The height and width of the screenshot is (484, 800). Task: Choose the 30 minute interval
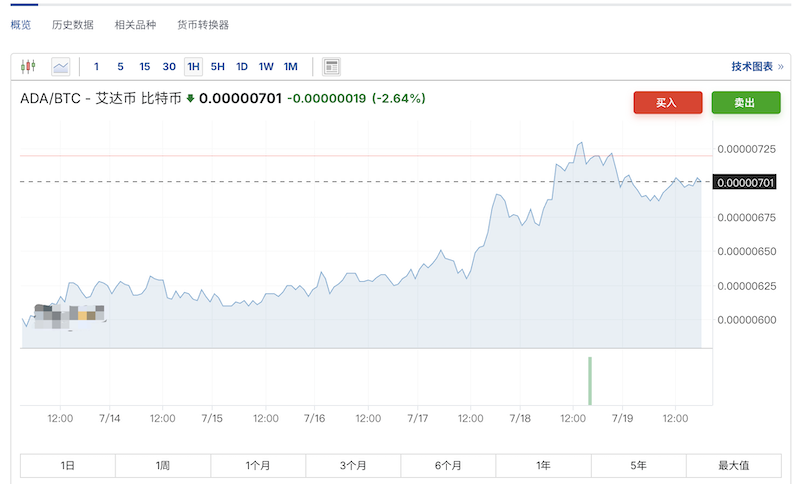click(169, 67)
